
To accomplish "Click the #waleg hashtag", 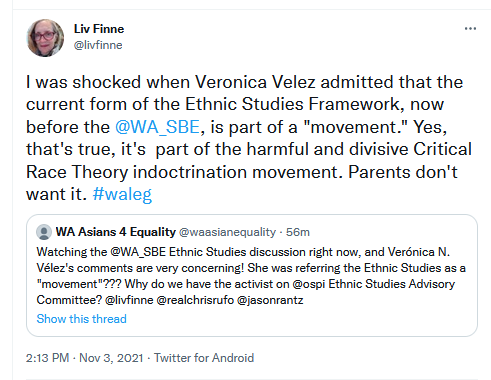I will (122, 194).
